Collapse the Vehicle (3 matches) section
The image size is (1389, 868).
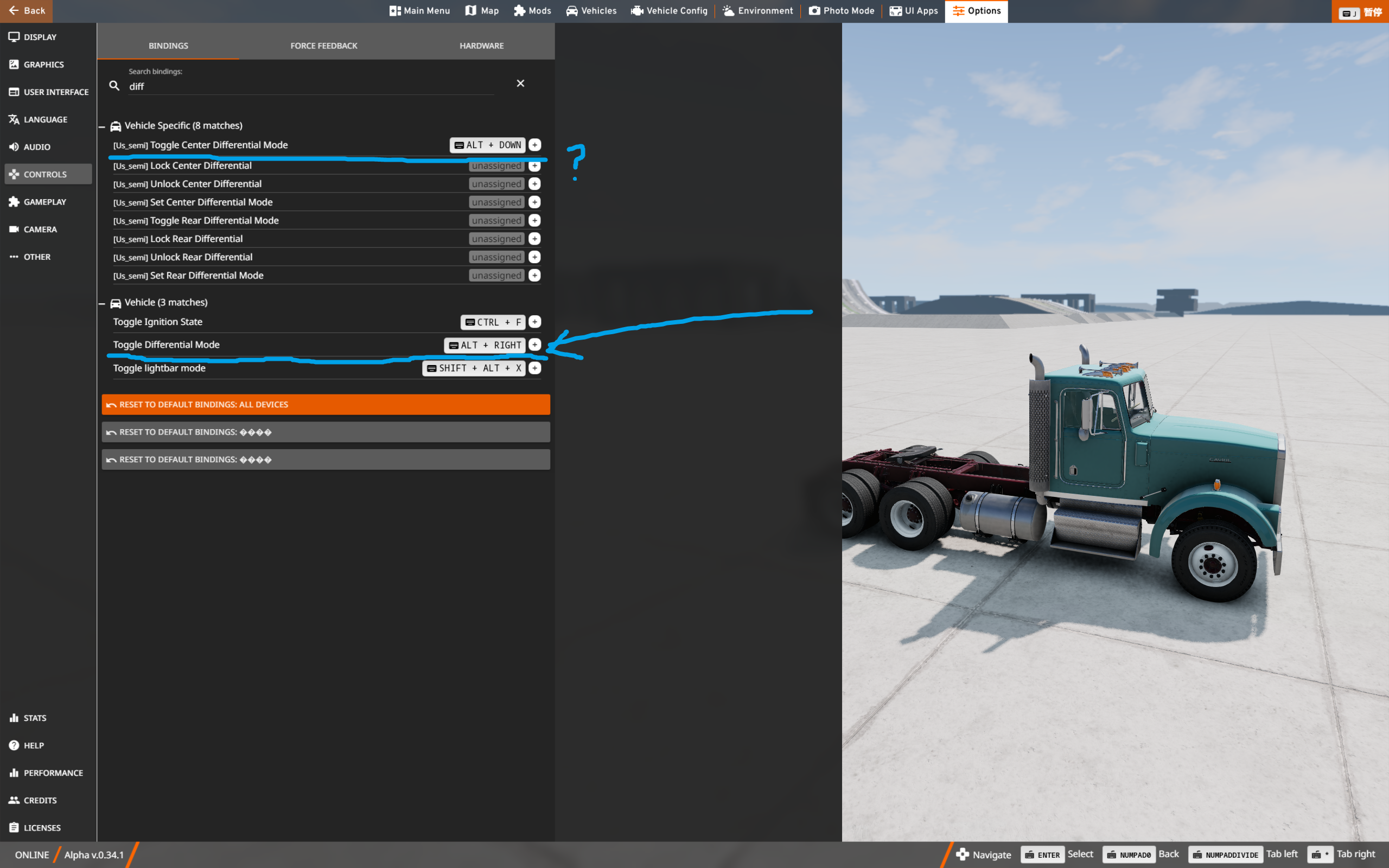pyautogui.click(x=102, y=303)
